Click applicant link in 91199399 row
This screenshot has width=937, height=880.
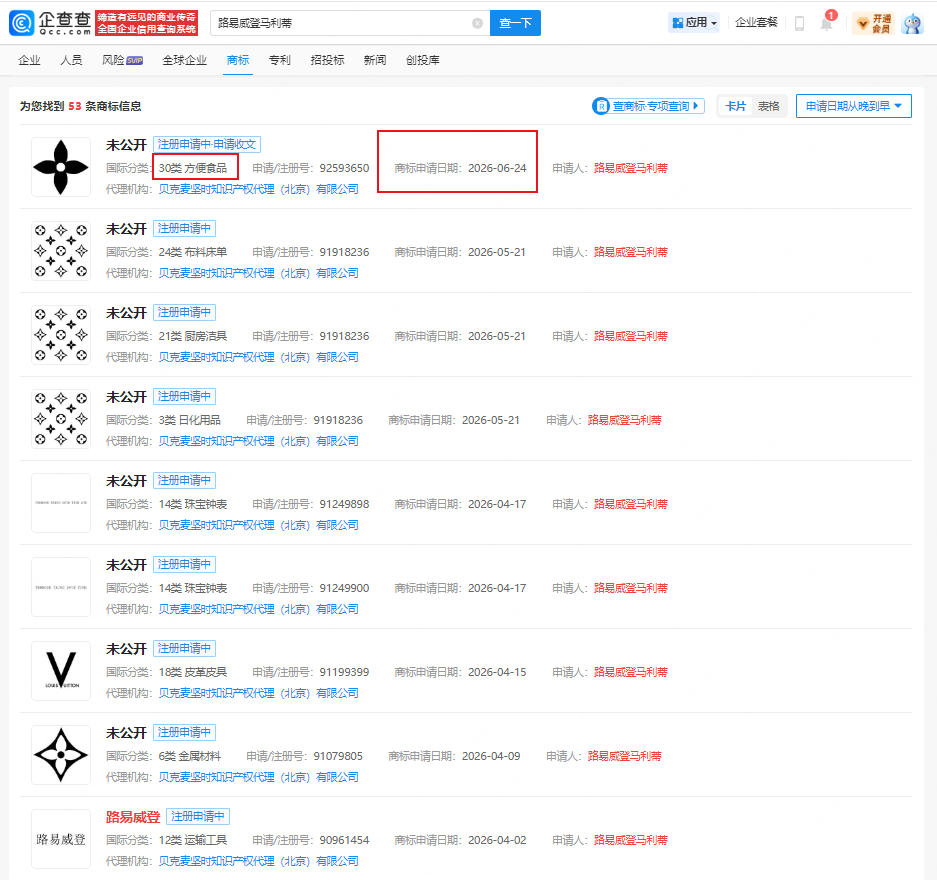630,672
